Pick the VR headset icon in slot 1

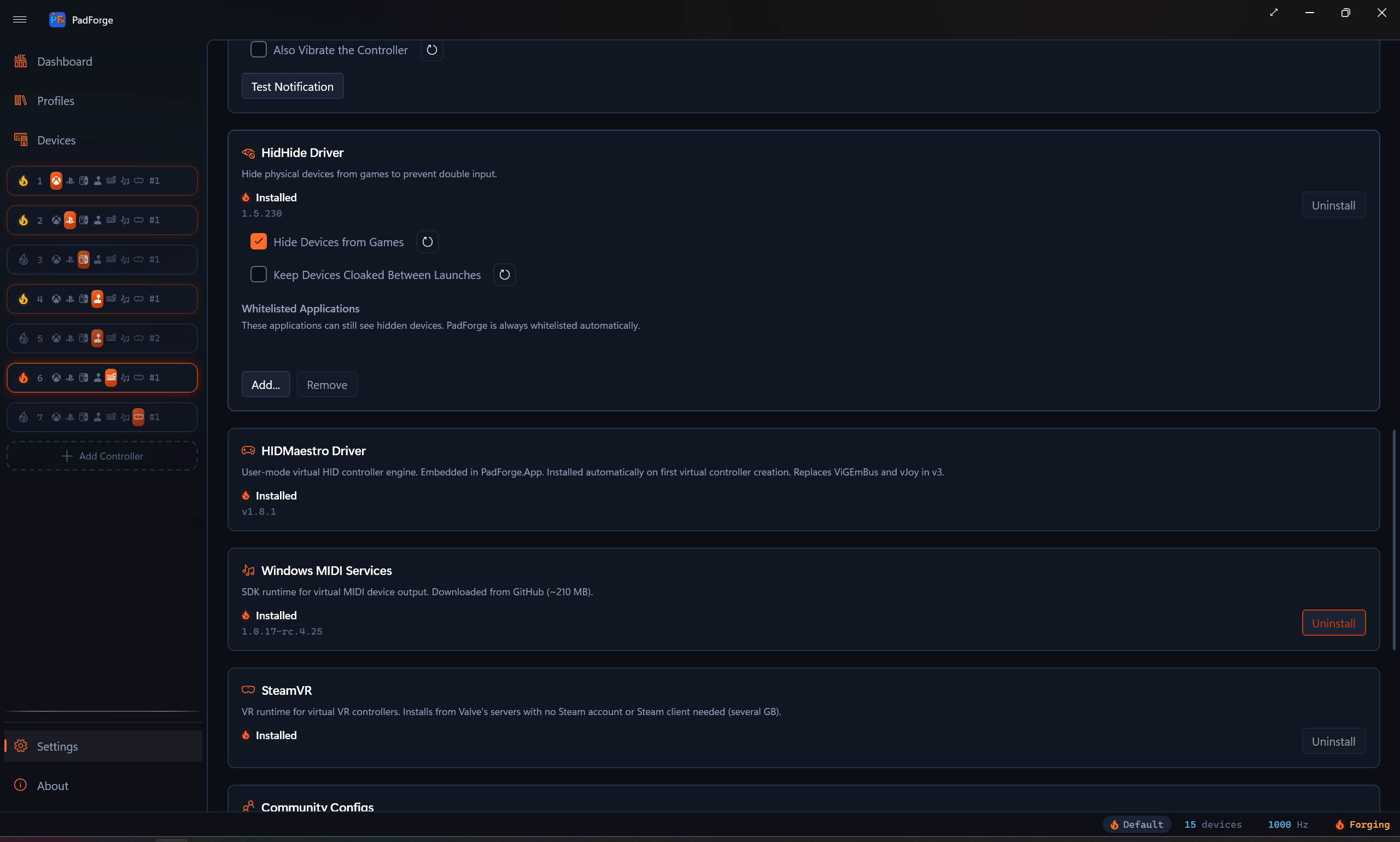coord(138,181)
